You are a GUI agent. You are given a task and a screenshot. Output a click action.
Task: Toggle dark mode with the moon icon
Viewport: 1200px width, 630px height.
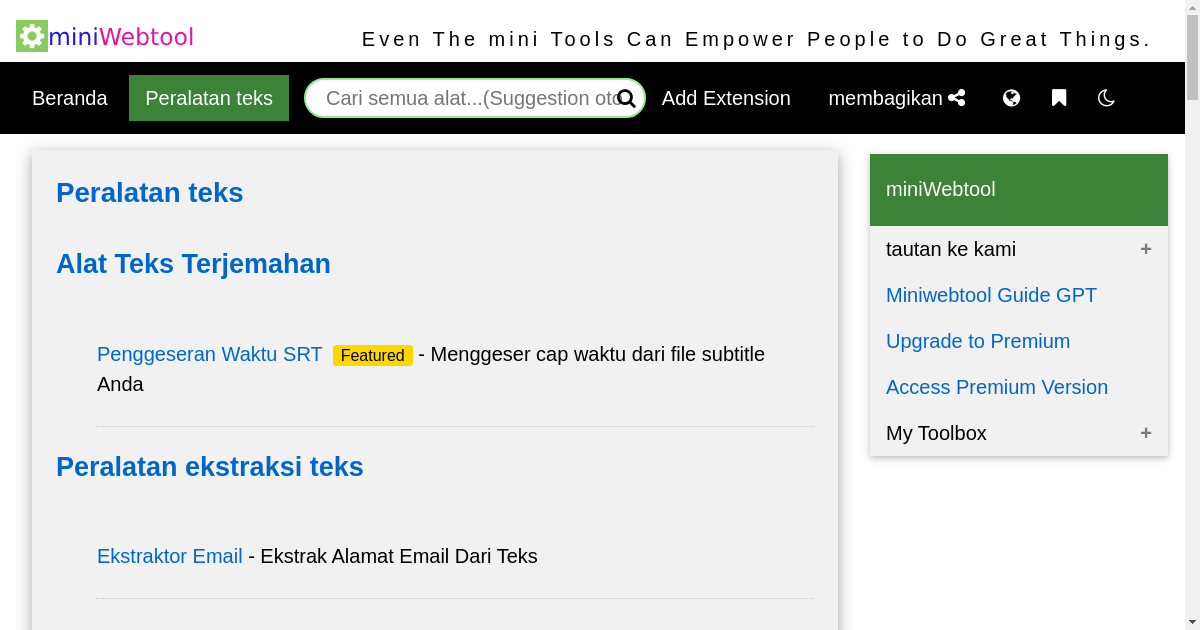click(x=1106, y=98)
